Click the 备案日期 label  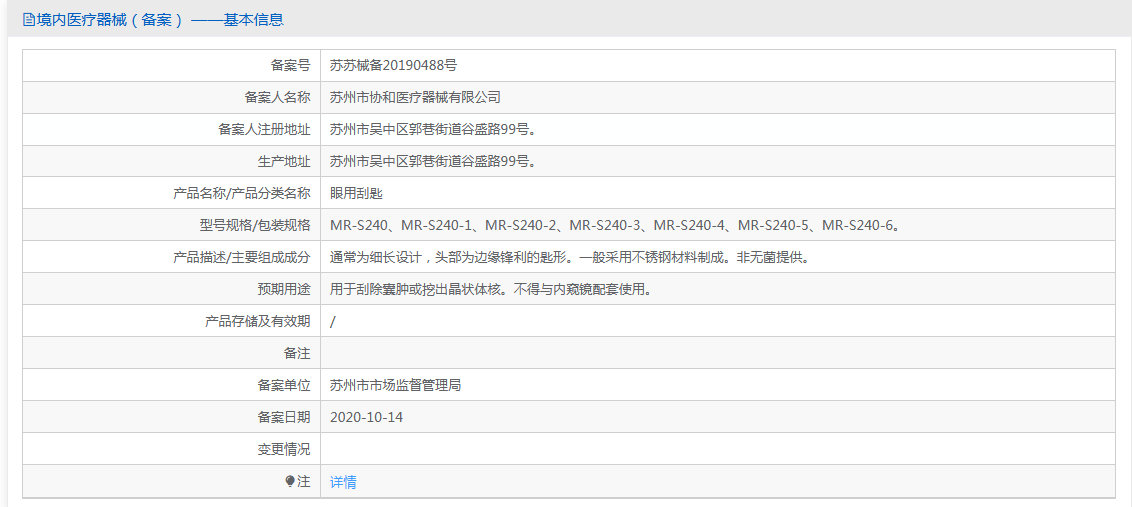point(284,417)
